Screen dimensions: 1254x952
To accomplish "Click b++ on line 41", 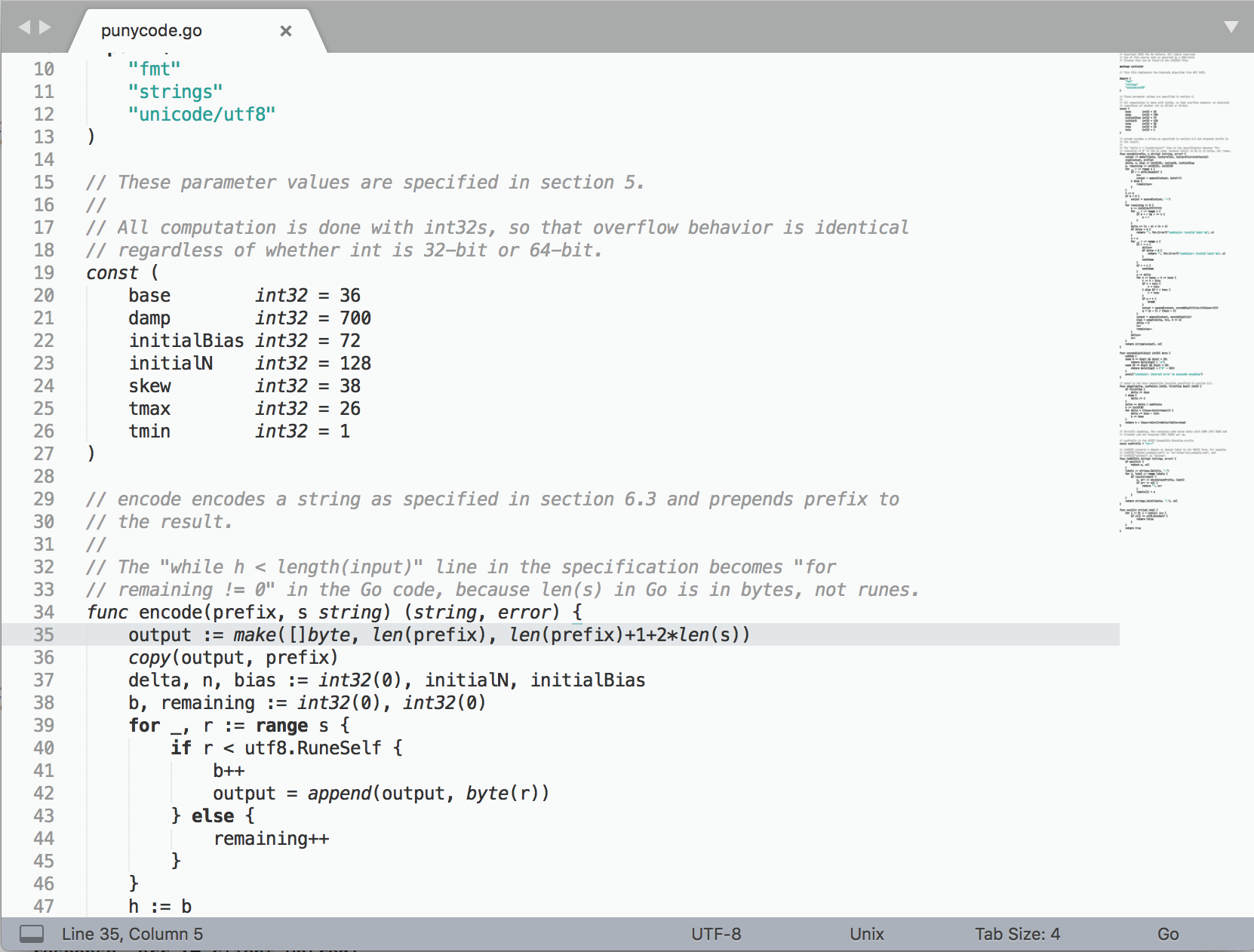I will click(229, 771).
